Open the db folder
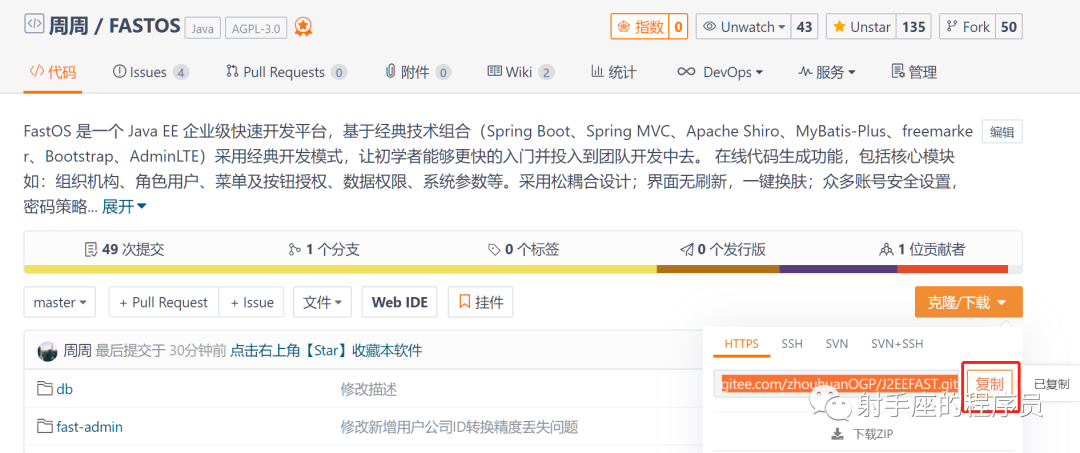The width and height of the screenshot is (1080, 453). (65, 389)
